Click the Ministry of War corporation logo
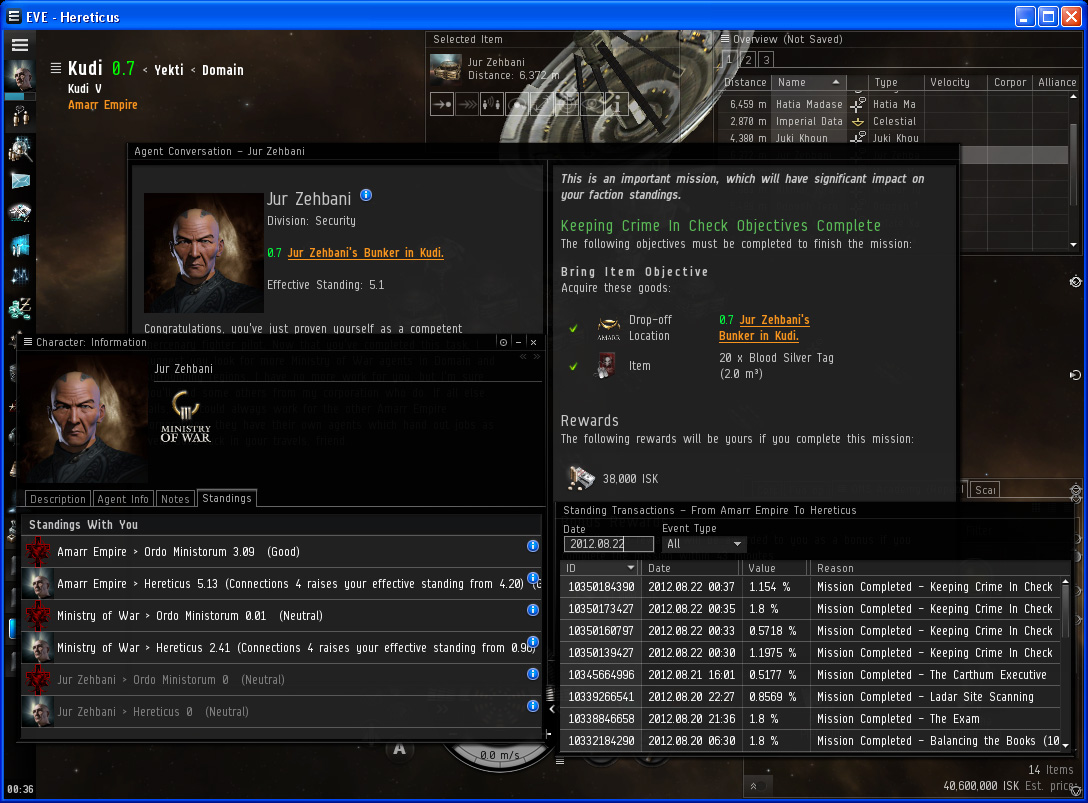The height and width of the screenshot is (803, 1088). [185, 416]
